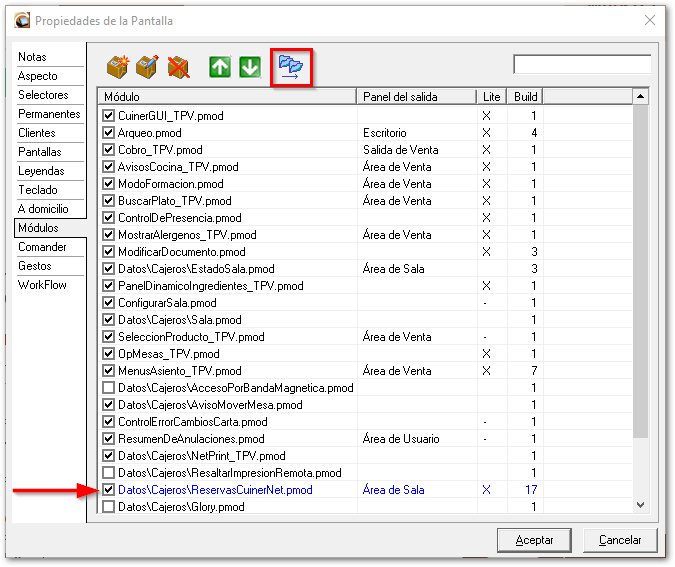Viewport: 675px width, 567px height.
Task: Switch to the Aspecto tab
Action: pyautogui.click(x=50, y=76)
